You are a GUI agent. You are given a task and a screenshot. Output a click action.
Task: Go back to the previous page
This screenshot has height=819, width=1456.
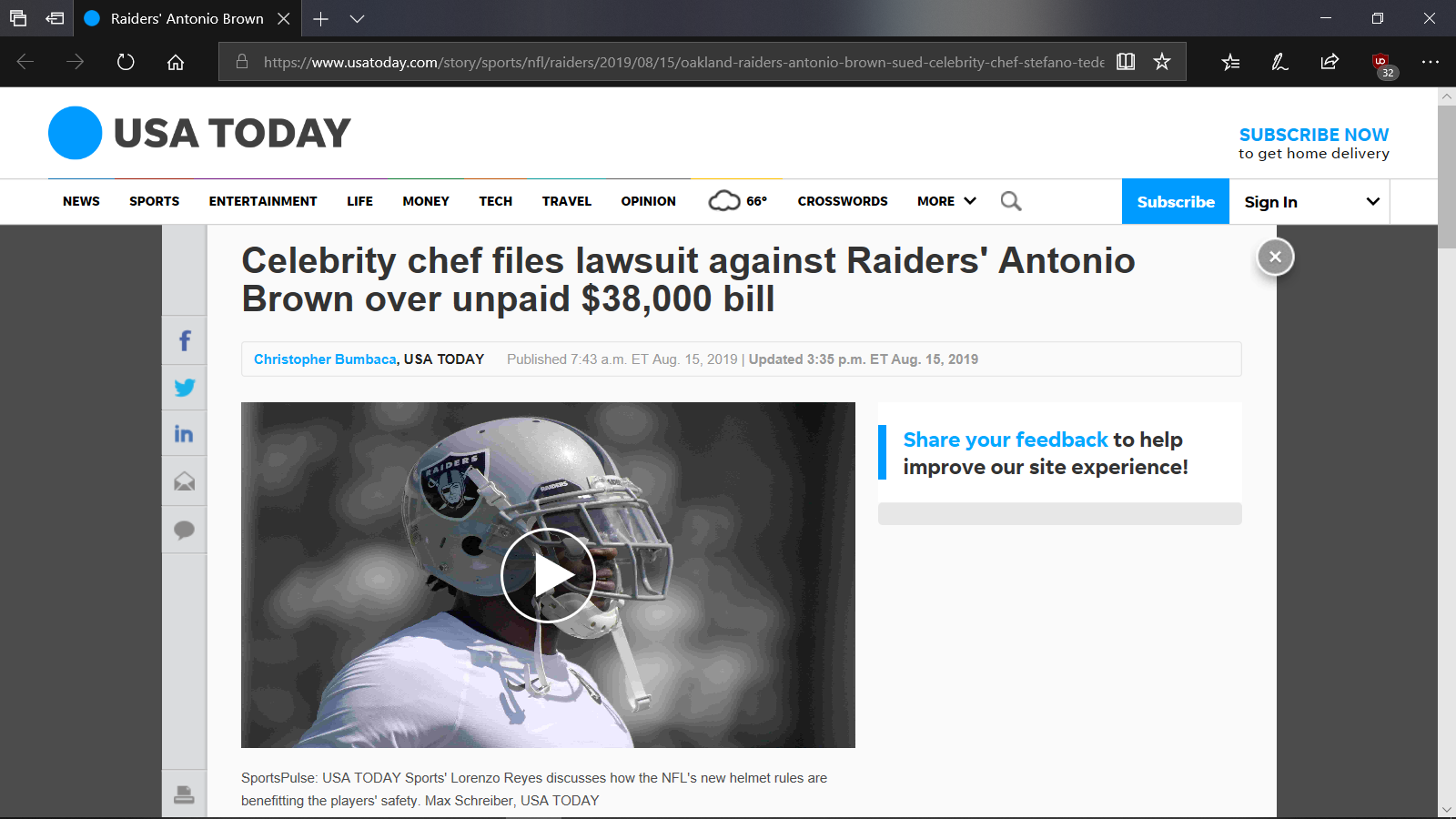pos(25,62)
